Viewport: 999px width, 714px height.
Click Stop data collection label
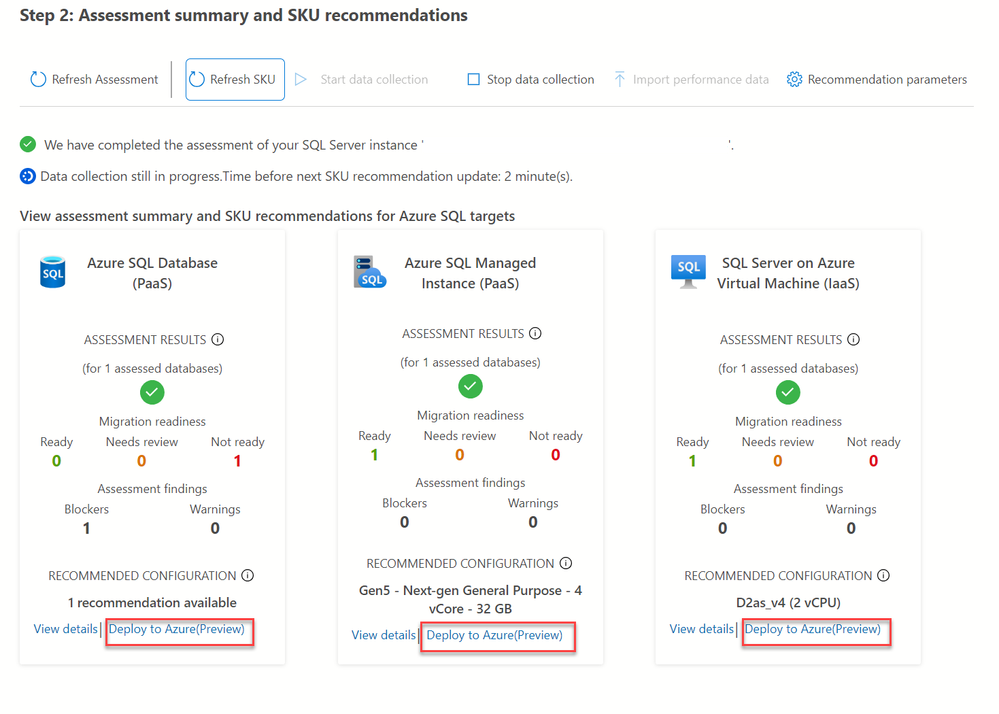point(540,80)
